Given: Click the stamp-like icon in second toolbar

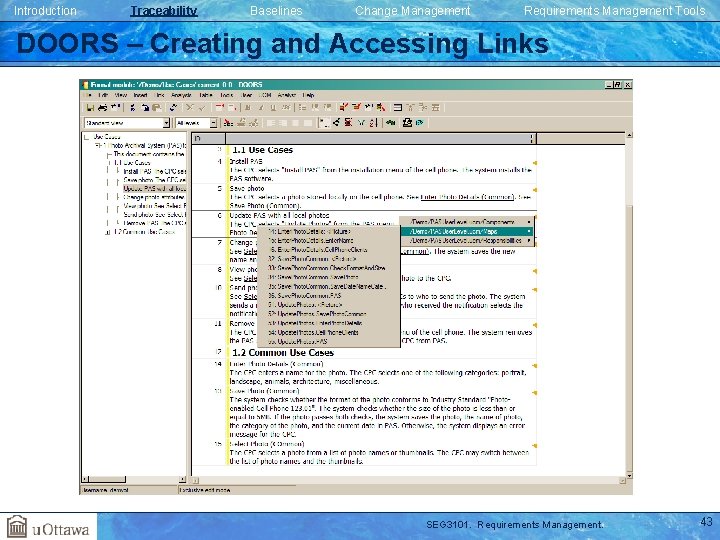Looking at the screenshot, I should [407, 123].
